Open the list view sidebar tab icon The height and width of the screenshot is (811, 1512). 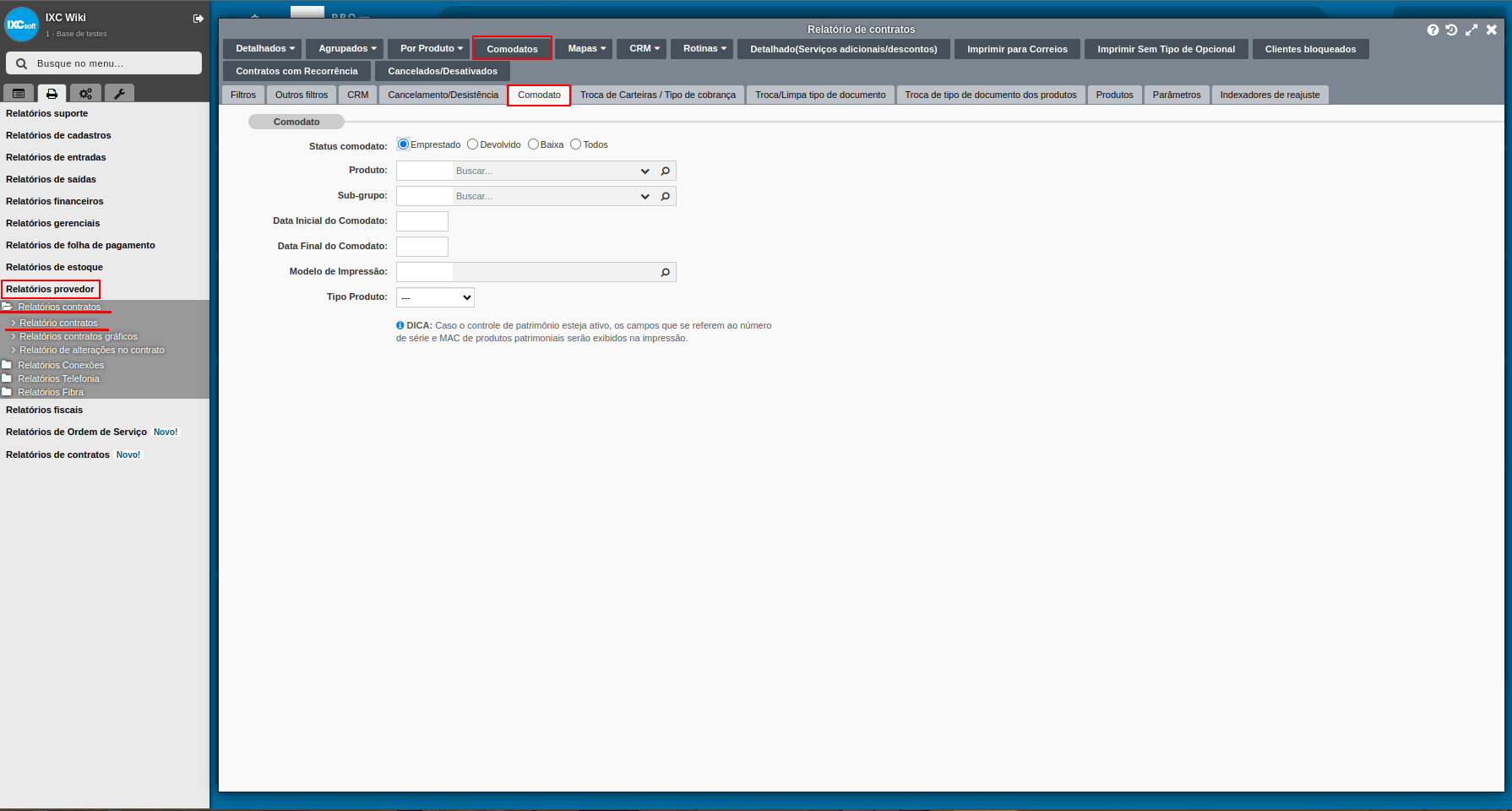[19, 94]
